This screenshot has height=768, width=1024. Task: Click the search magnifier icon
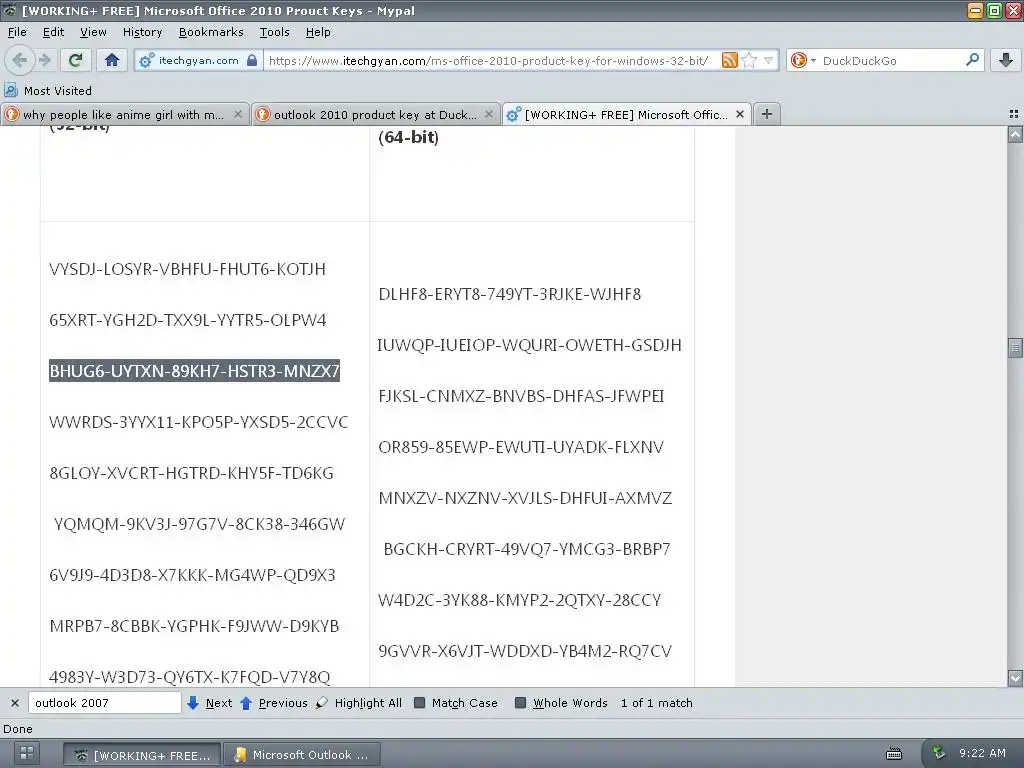point(972,60)
